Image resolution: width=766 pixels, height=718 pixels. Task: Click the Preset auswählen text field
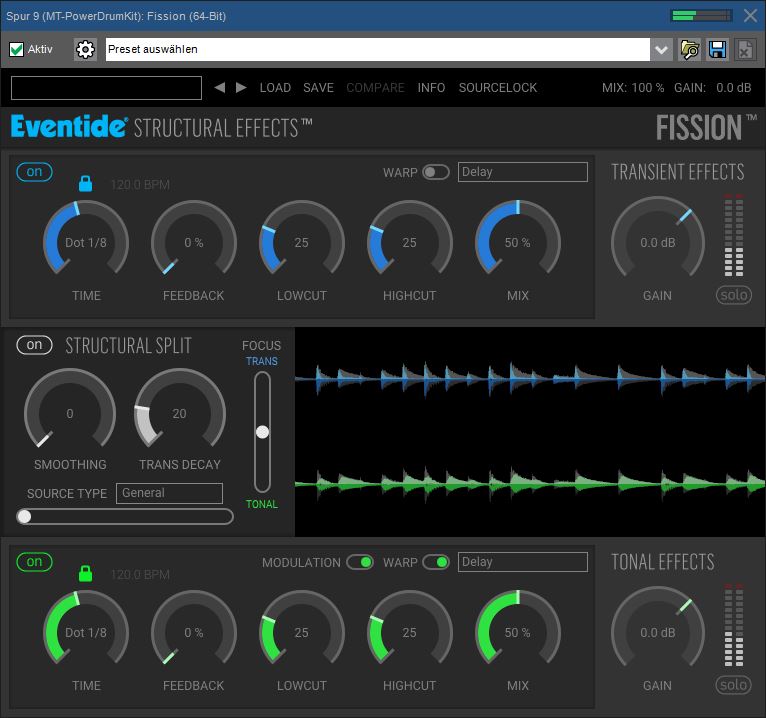click(378, 49)
